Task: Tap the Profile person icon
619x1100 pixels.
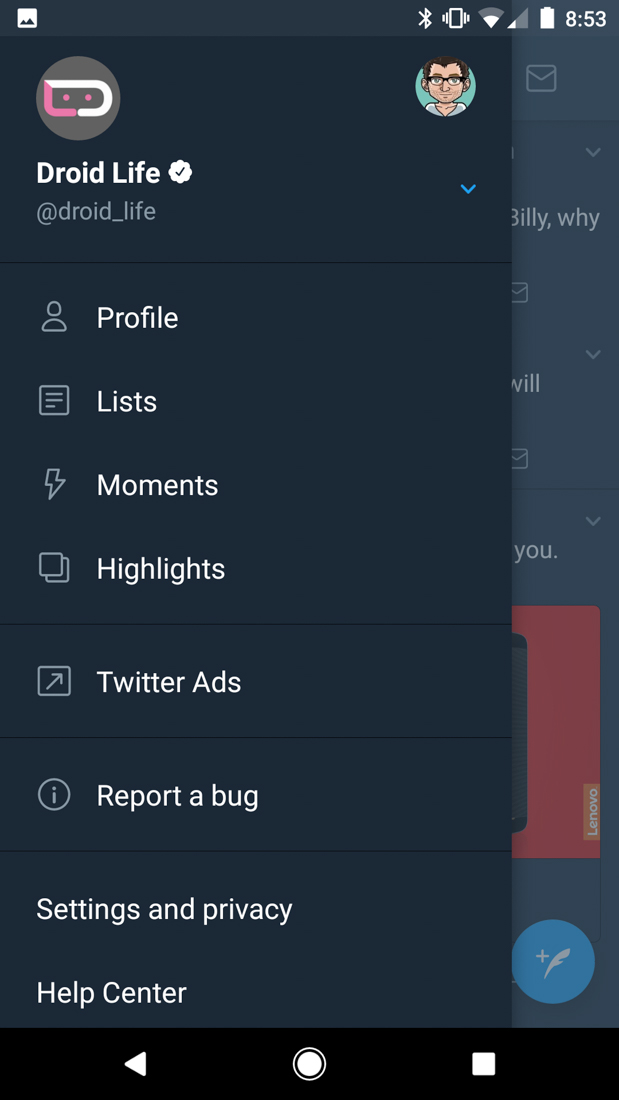Action: tap(54, 318)
